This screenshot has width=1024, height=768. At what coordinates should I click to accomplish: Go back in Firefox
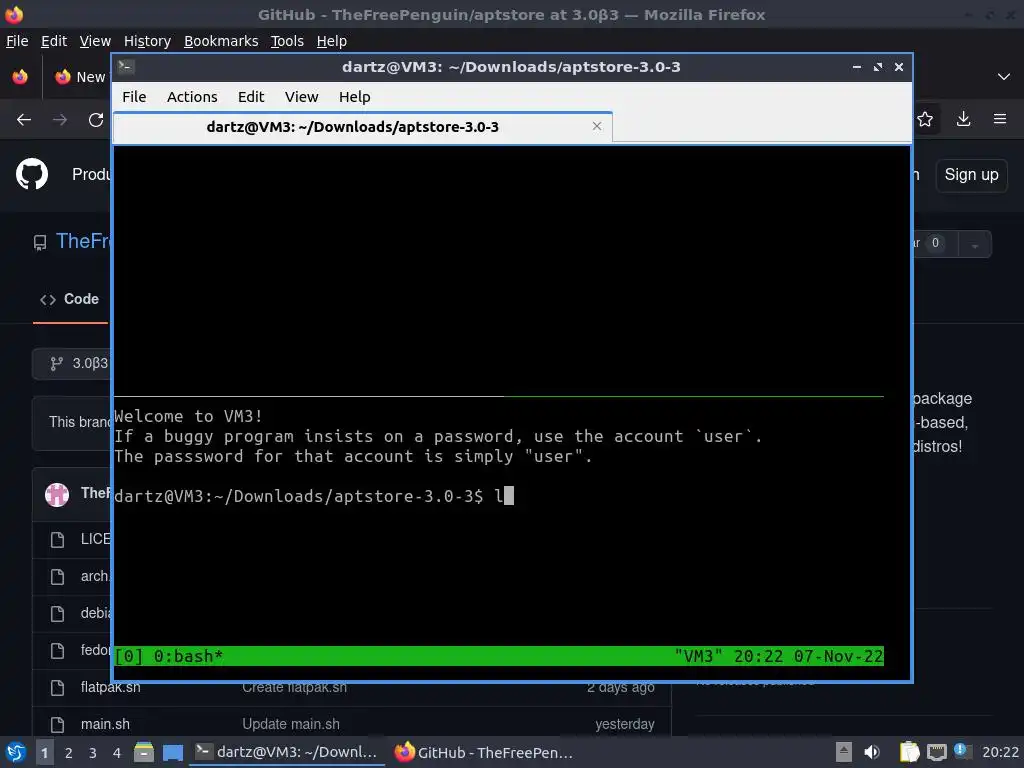[x=24, y=120]
